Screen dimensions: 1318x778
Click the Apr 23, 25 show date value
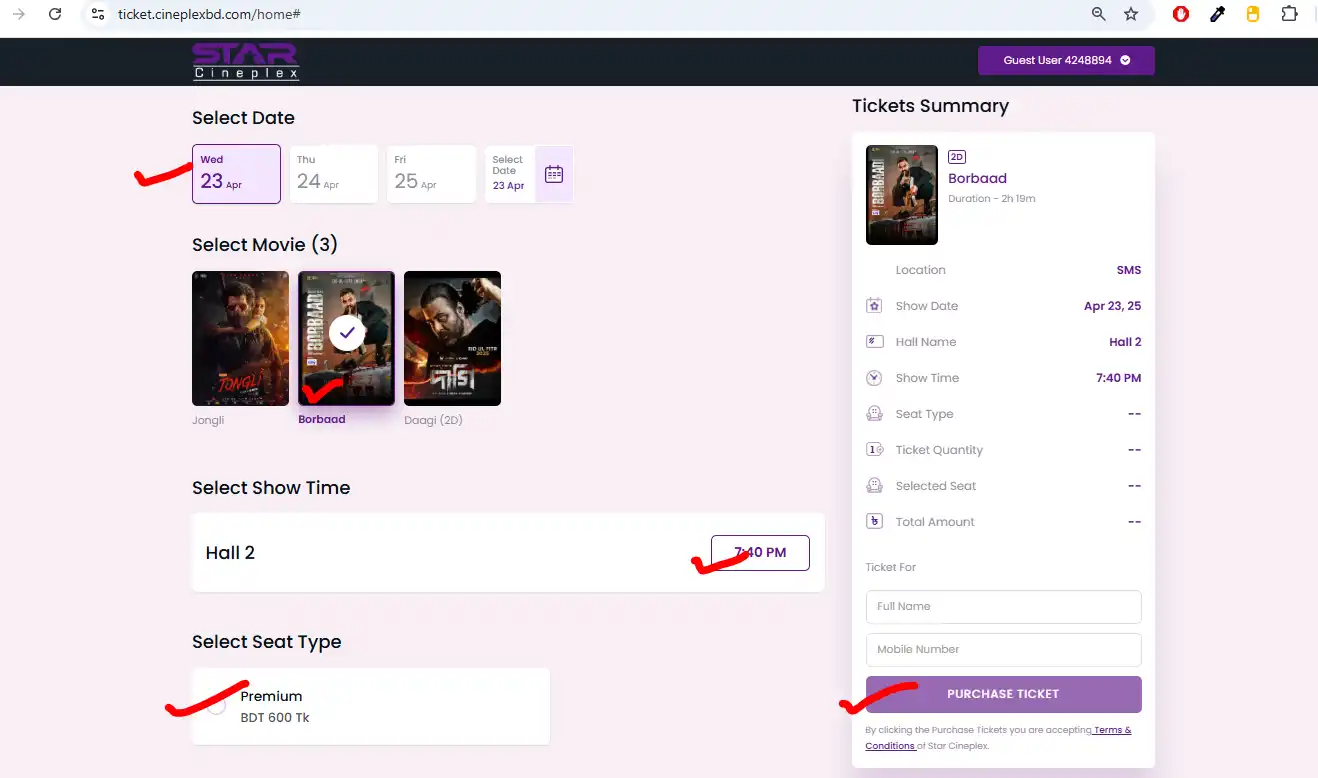(x=1112, y=306)
